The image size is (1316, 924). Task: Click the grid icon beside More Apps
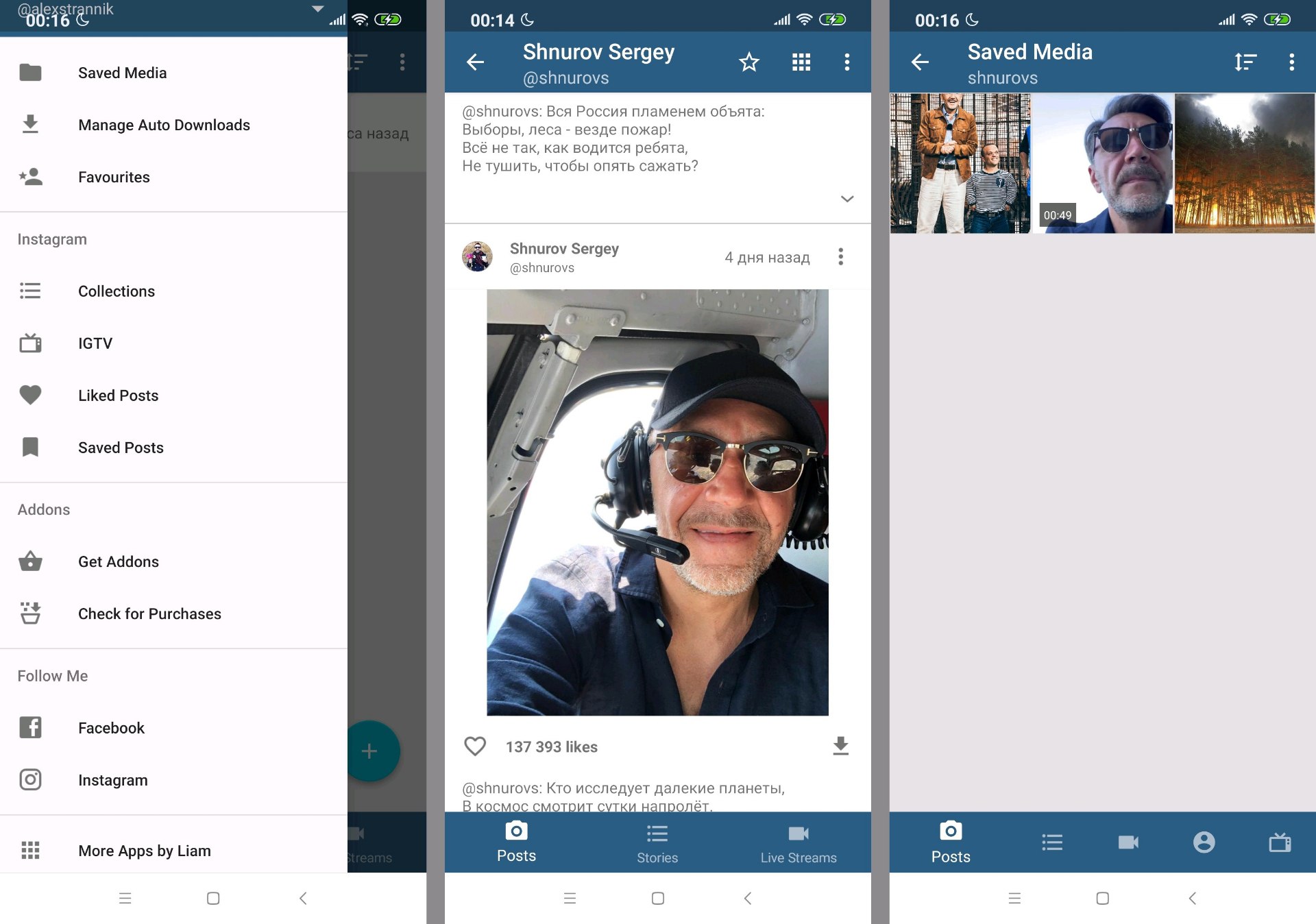point(30,850)
